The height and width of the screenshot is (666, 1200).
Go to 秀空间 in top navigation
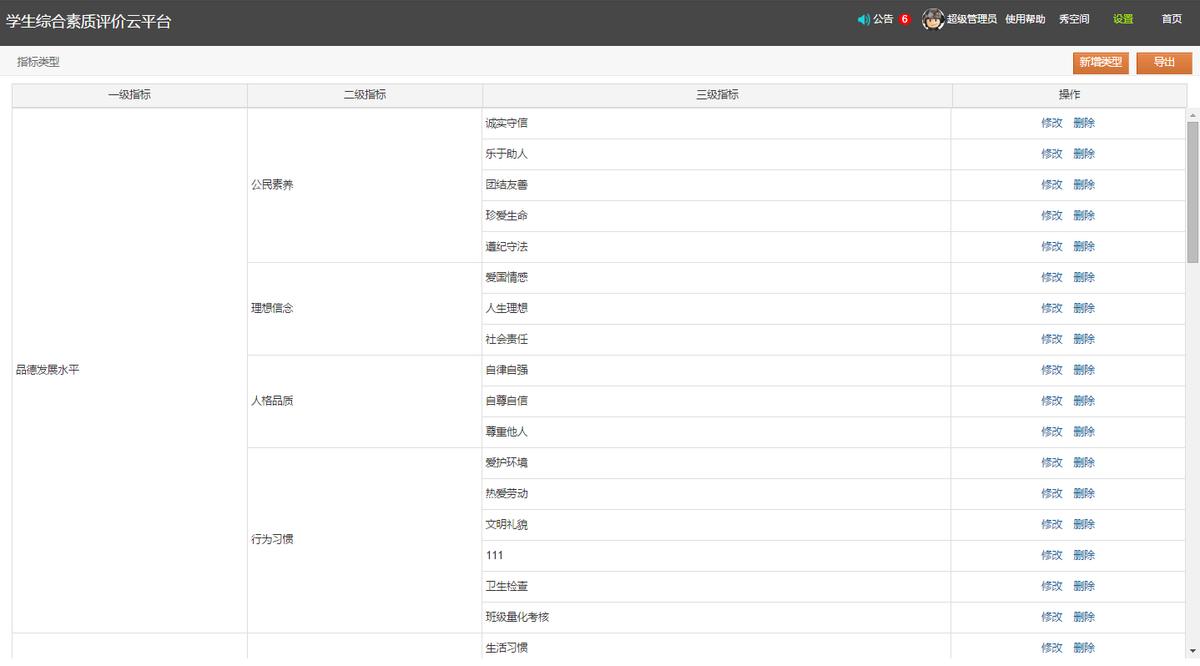click(1074, 19)
